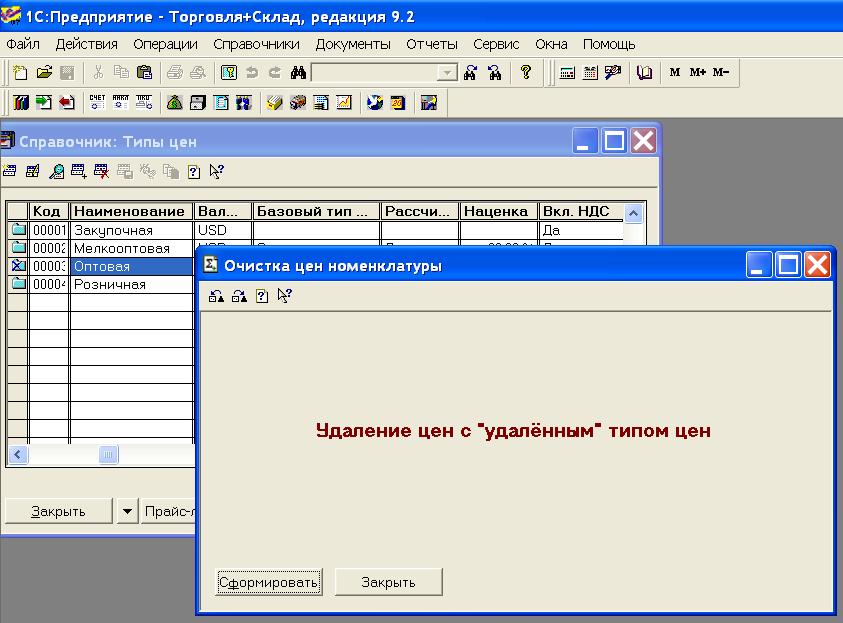Click the binoculars Find icon
This screenshot has height=623, width=843.
pos(297,73)
